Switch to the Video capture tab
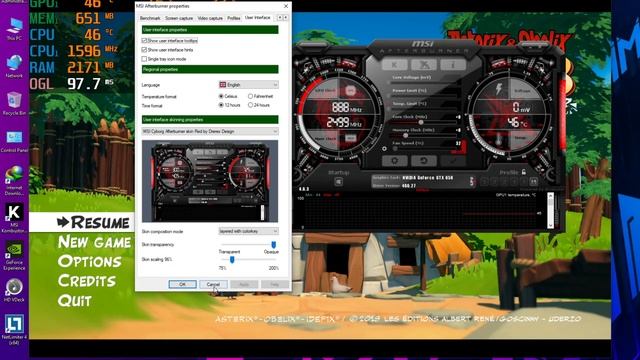 (x=210, y=18)
